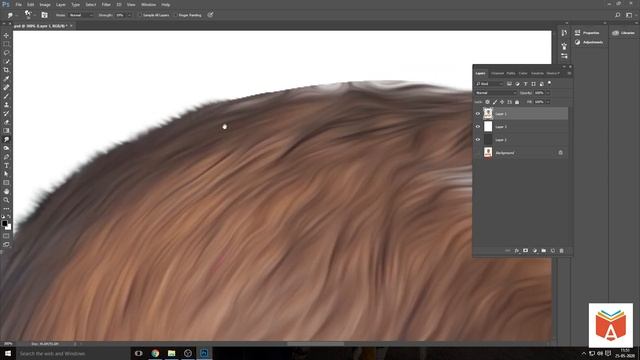Screen dimensions: 640x360
Task: Open the Windows Start menu
Action: 7,353
